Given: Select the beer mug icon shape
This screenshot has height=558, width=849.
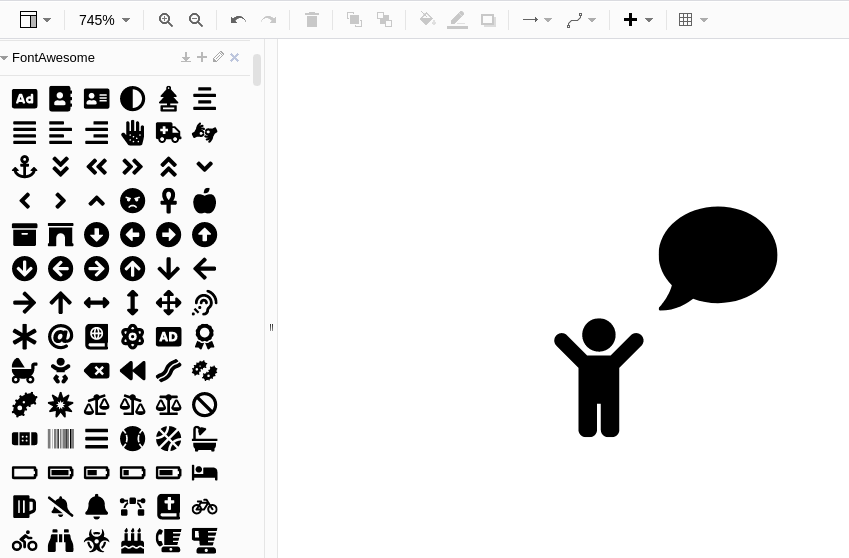Looking at the screenshot, I should [x=24, y=507].
